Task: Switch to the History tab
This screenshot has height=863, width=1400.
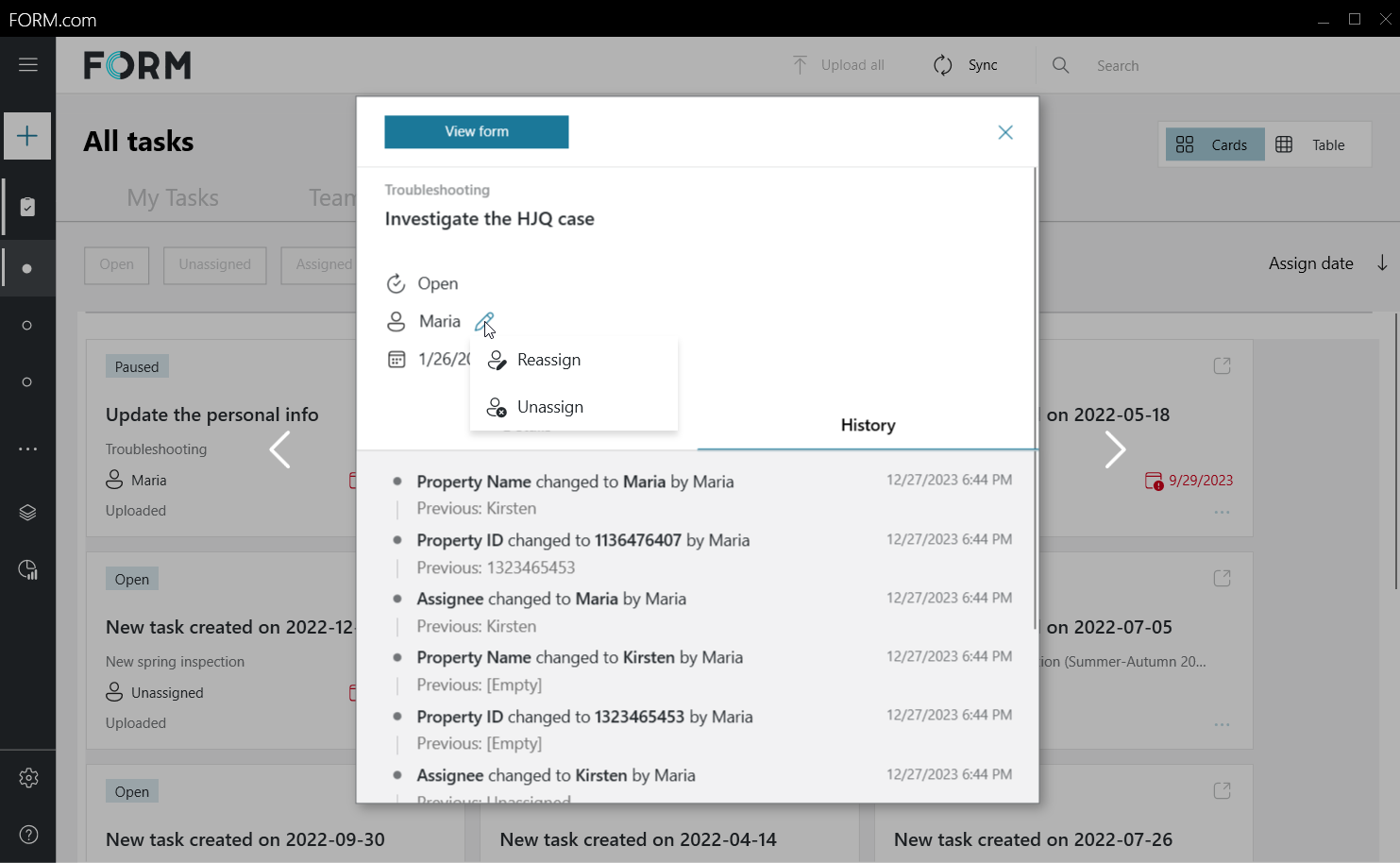Action: (868, 425)
